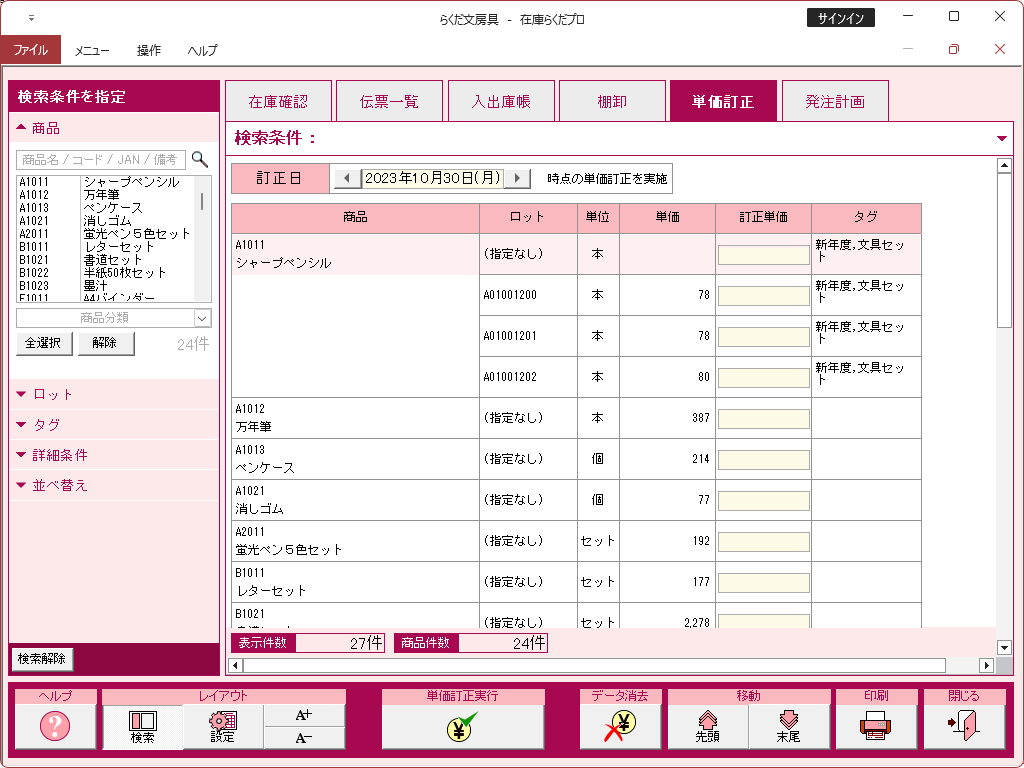1024x768 pixels.
Task: Click the 全選択 button
Action: (x=43, y=344)
